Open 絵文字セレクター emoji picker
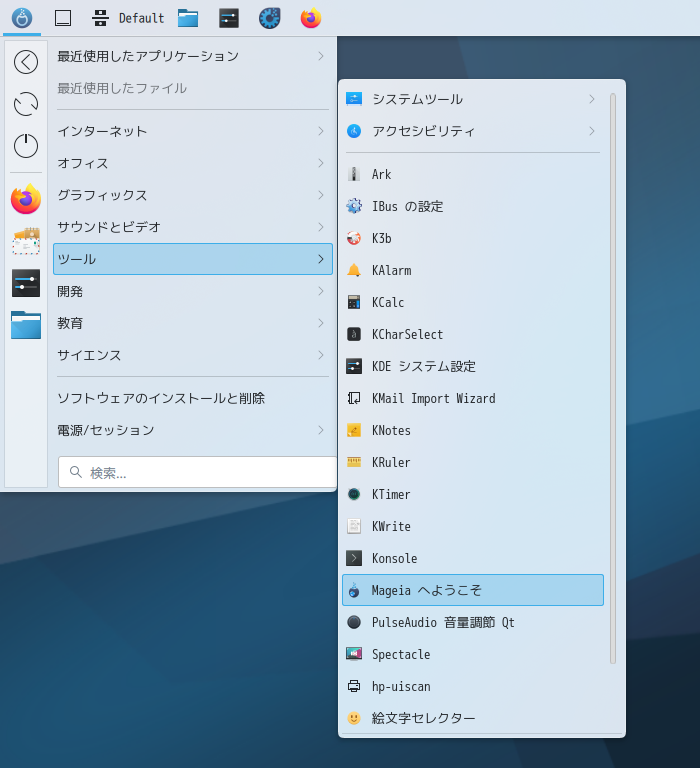 pyautogui.click(x=473, y=718)
